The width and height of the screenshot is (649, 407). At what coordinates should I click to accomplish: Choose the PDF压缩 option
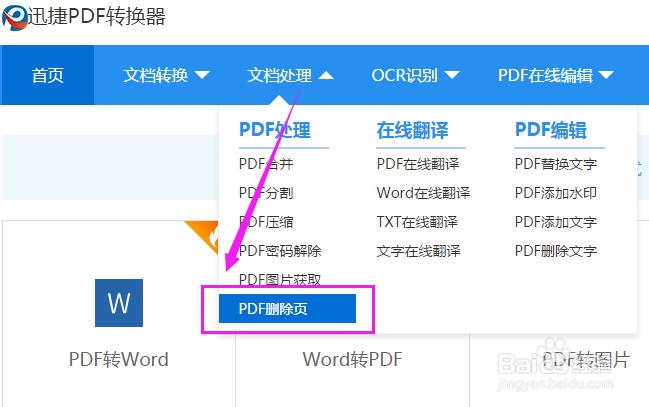[x=266, y=222]
